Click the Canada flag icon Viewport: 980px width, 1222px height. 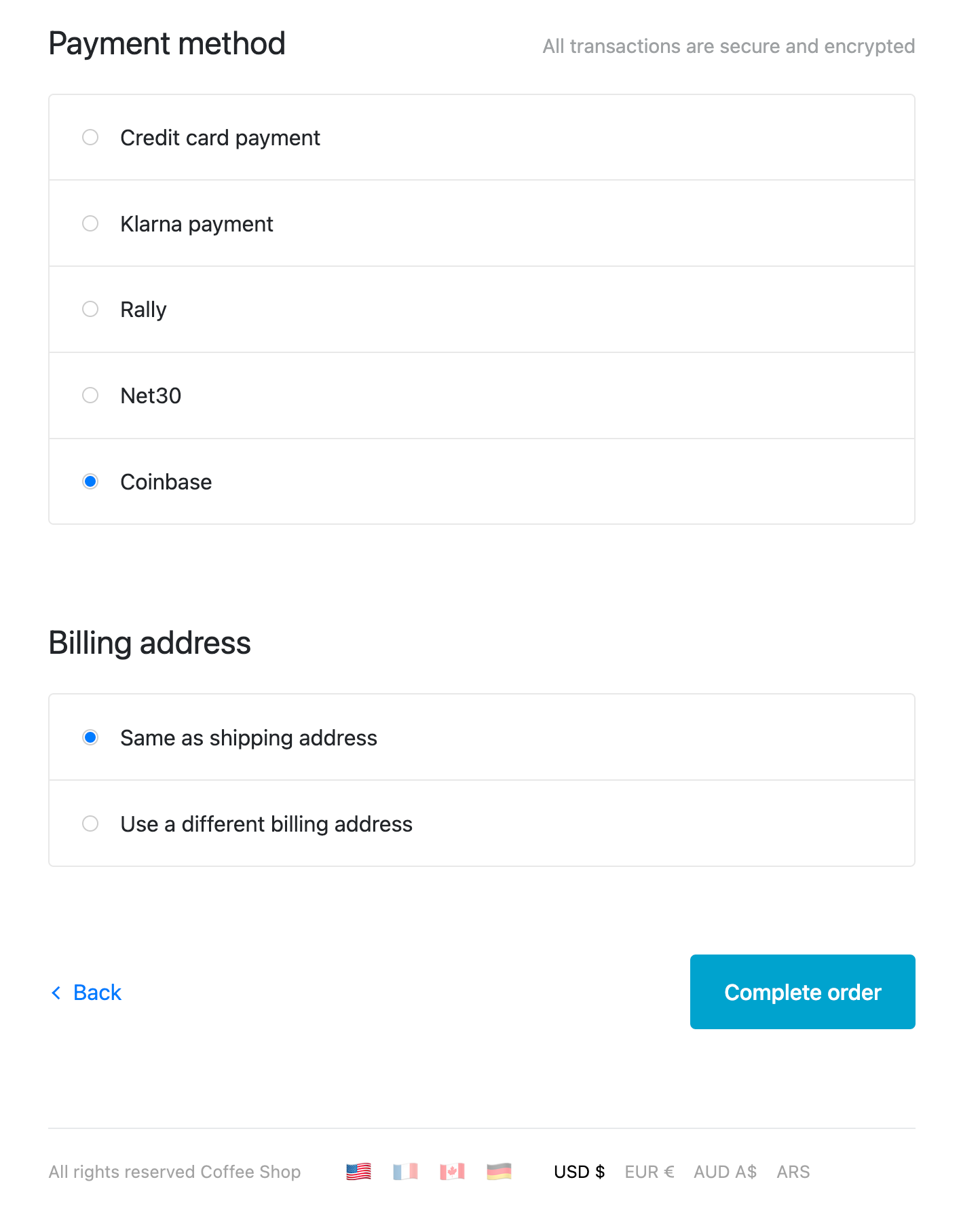[452, 1172]
